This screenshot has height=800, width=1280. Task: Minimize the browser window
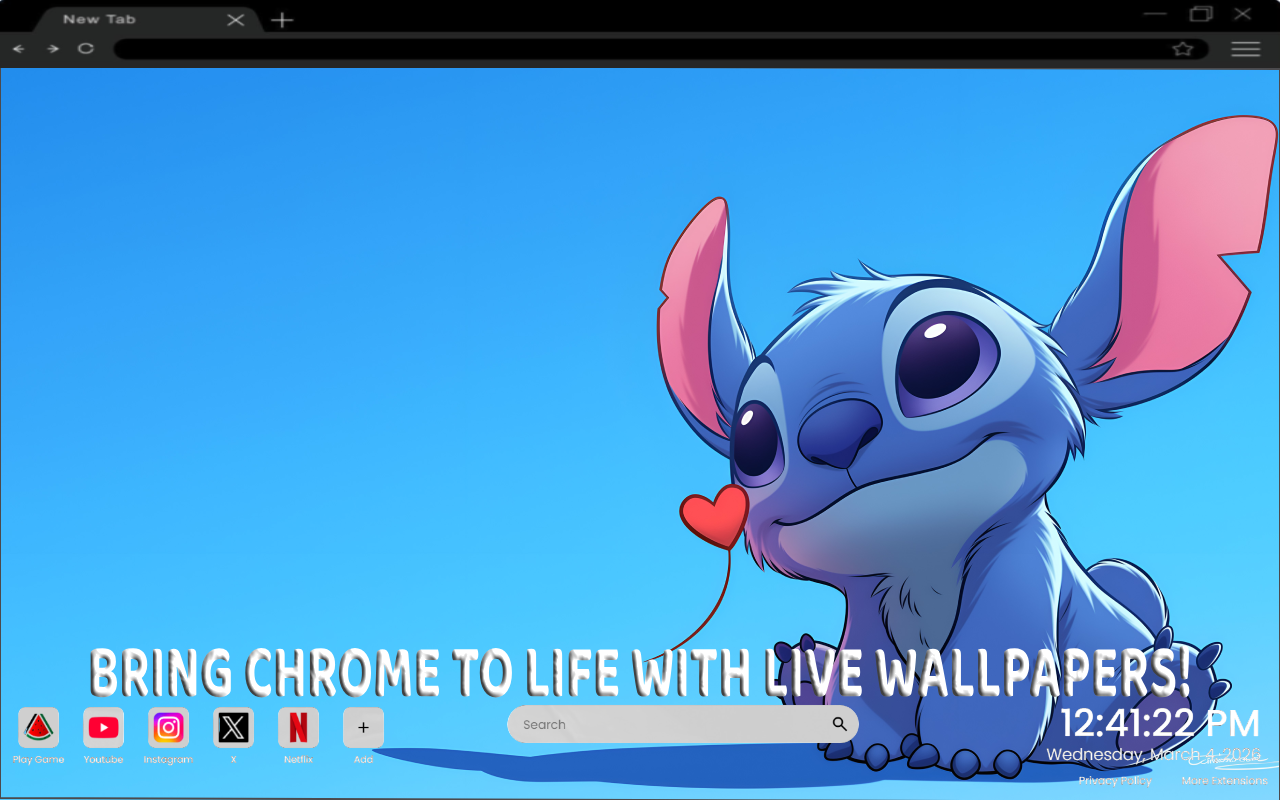point(1155,14)
